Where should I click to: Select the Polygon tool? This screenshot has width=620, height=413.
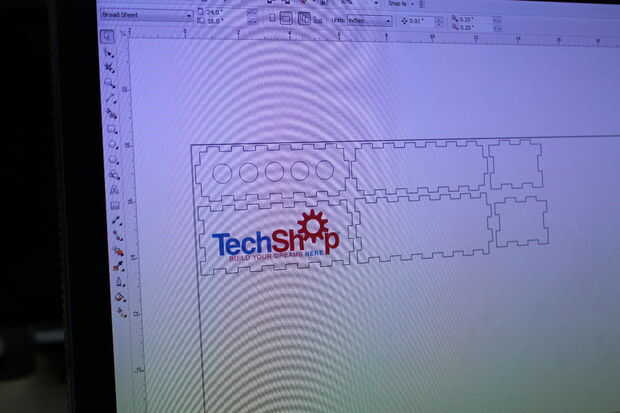click(114, 160)
